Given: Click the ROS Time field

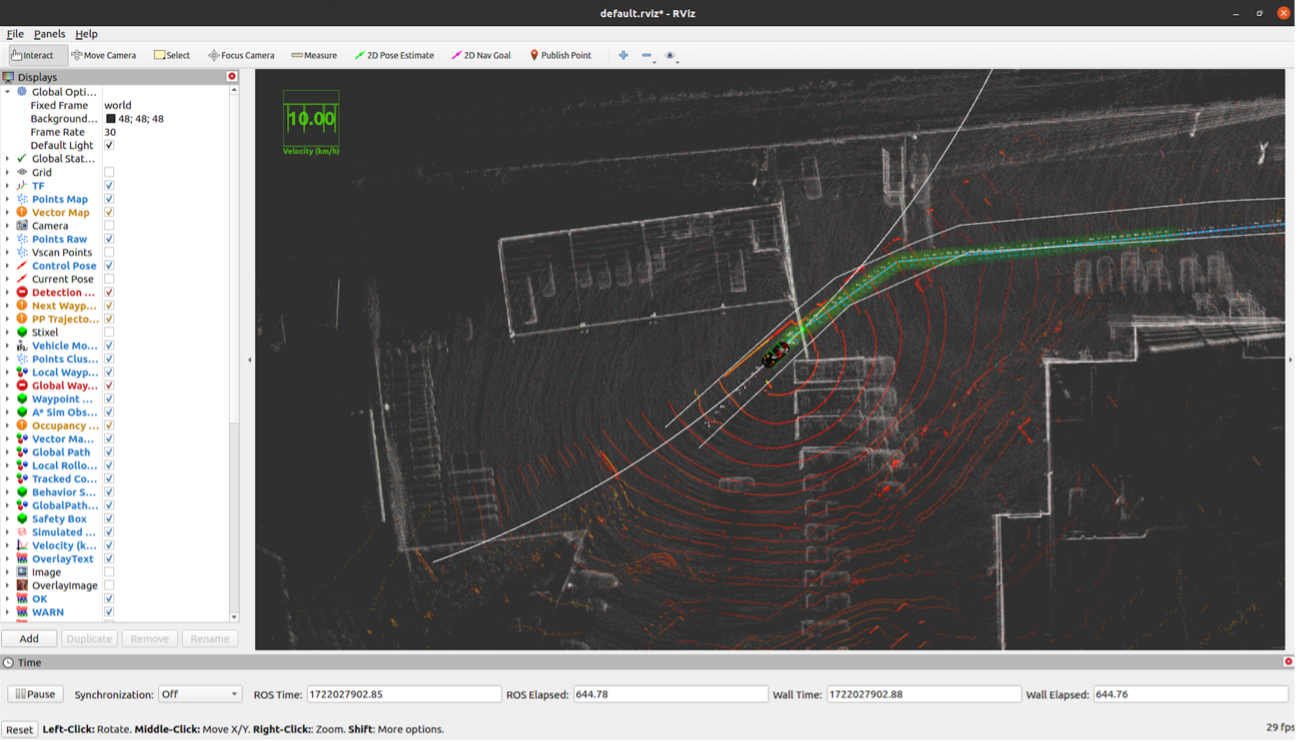Looking at the screenshot, I should [403, 694].
